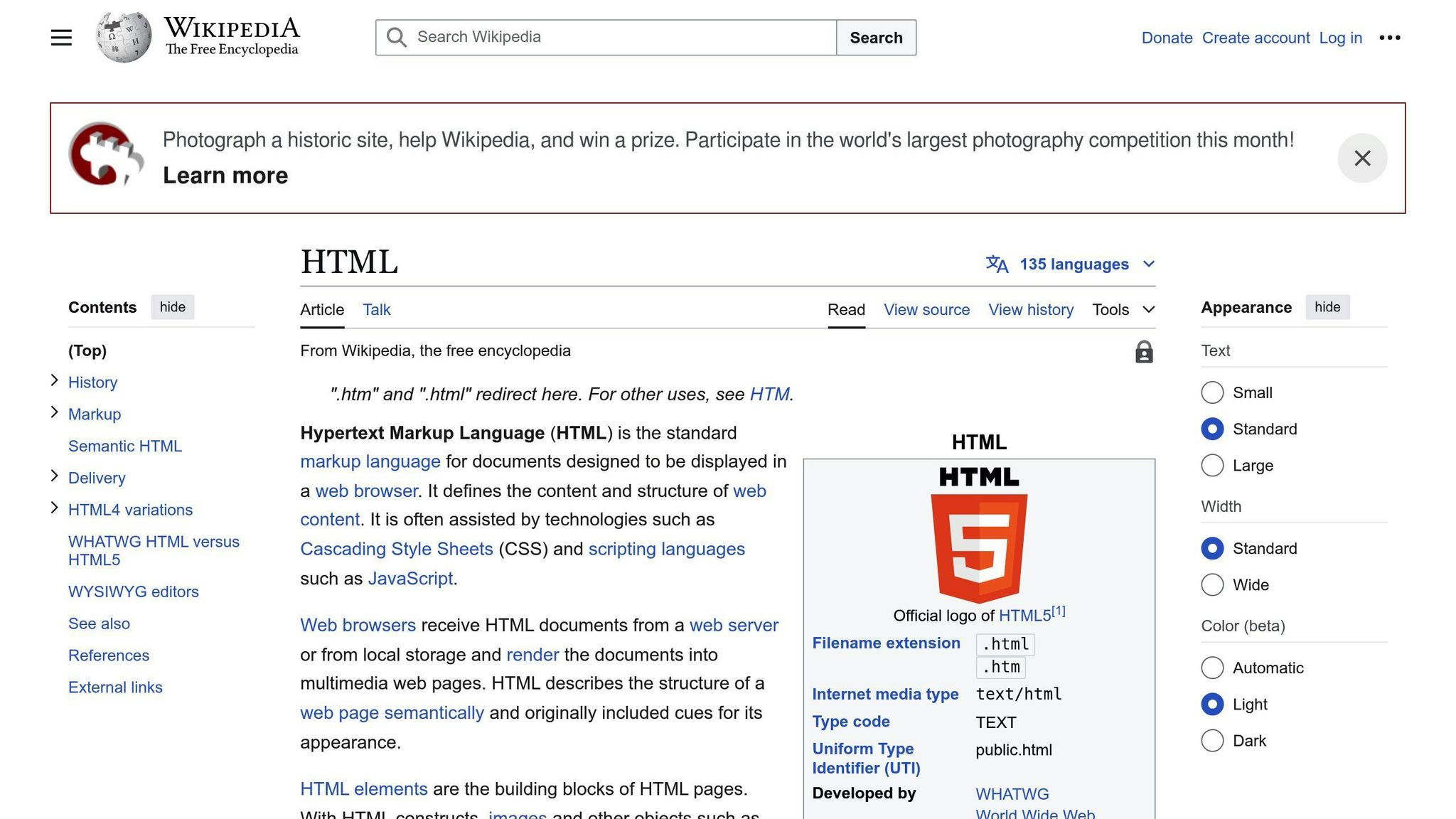Switch color mode to Dark

[1212, 740]
